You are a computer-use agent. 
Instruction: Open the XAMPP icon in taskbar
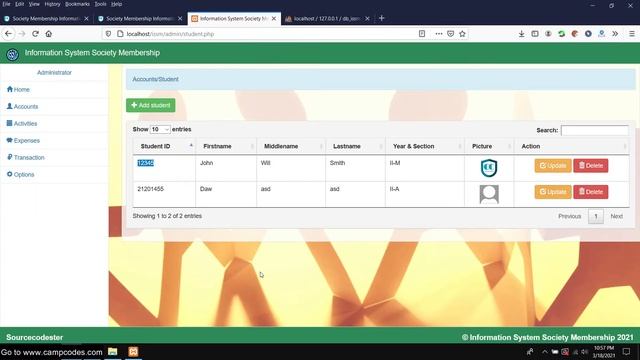coord(133,351)
